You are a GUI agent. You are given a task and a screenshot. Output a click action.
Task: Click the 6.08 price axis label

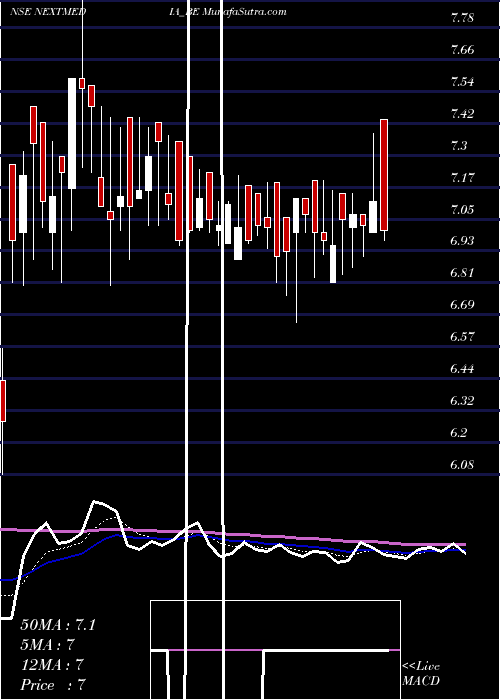pos(462,465)
